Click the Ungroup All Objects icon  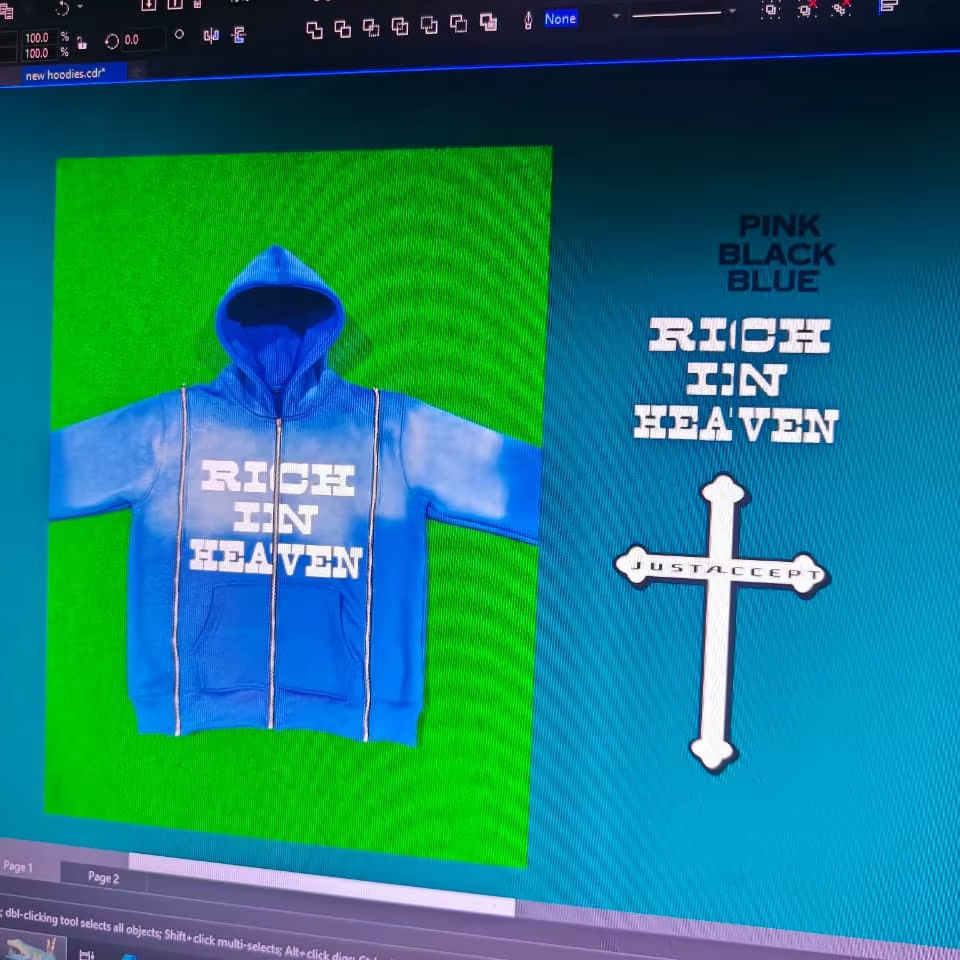pyautogui.click(x=842, y=9)
